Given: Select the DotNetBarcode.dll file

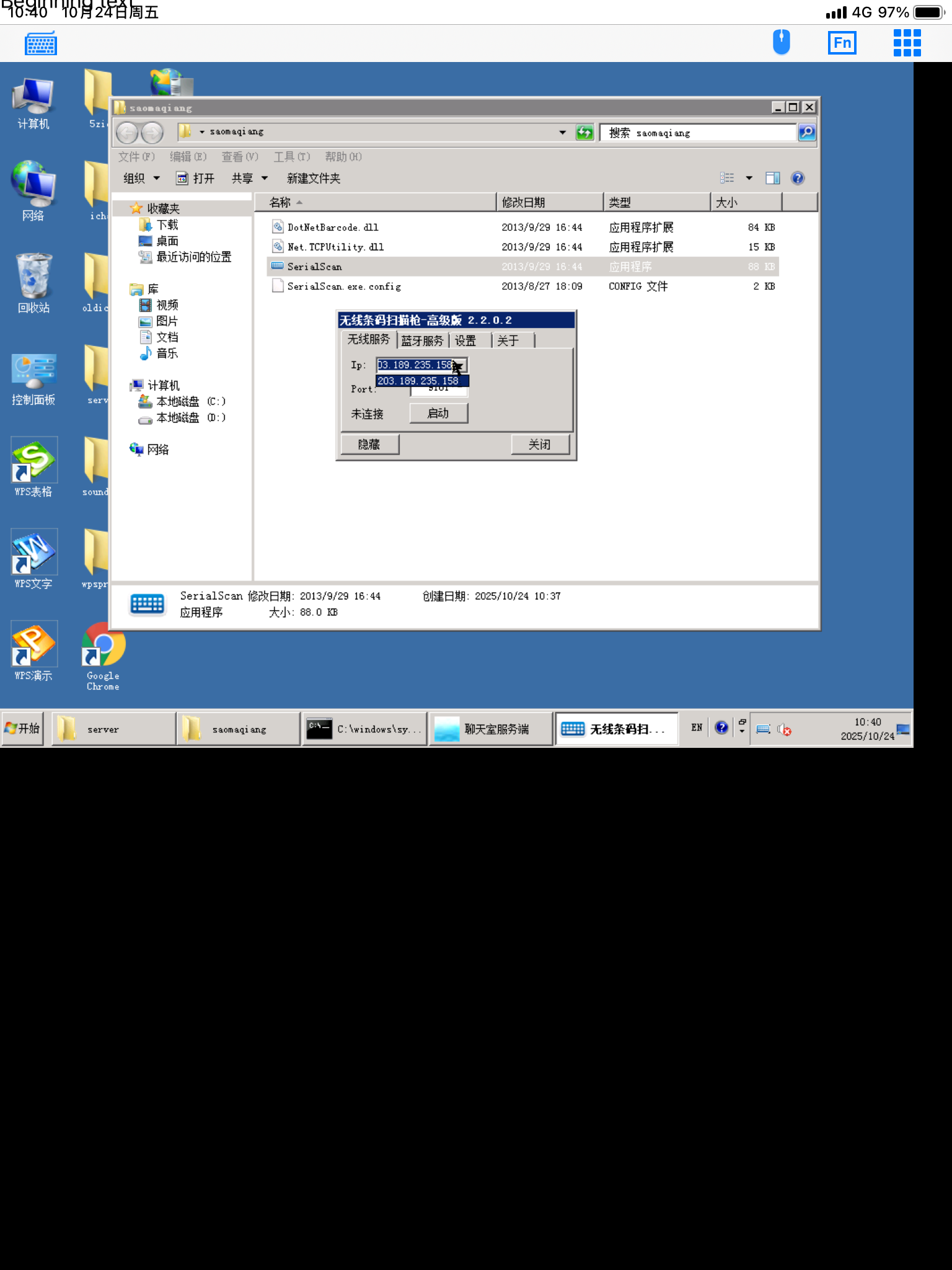Looking at the screenshot, I should [333, 228].
